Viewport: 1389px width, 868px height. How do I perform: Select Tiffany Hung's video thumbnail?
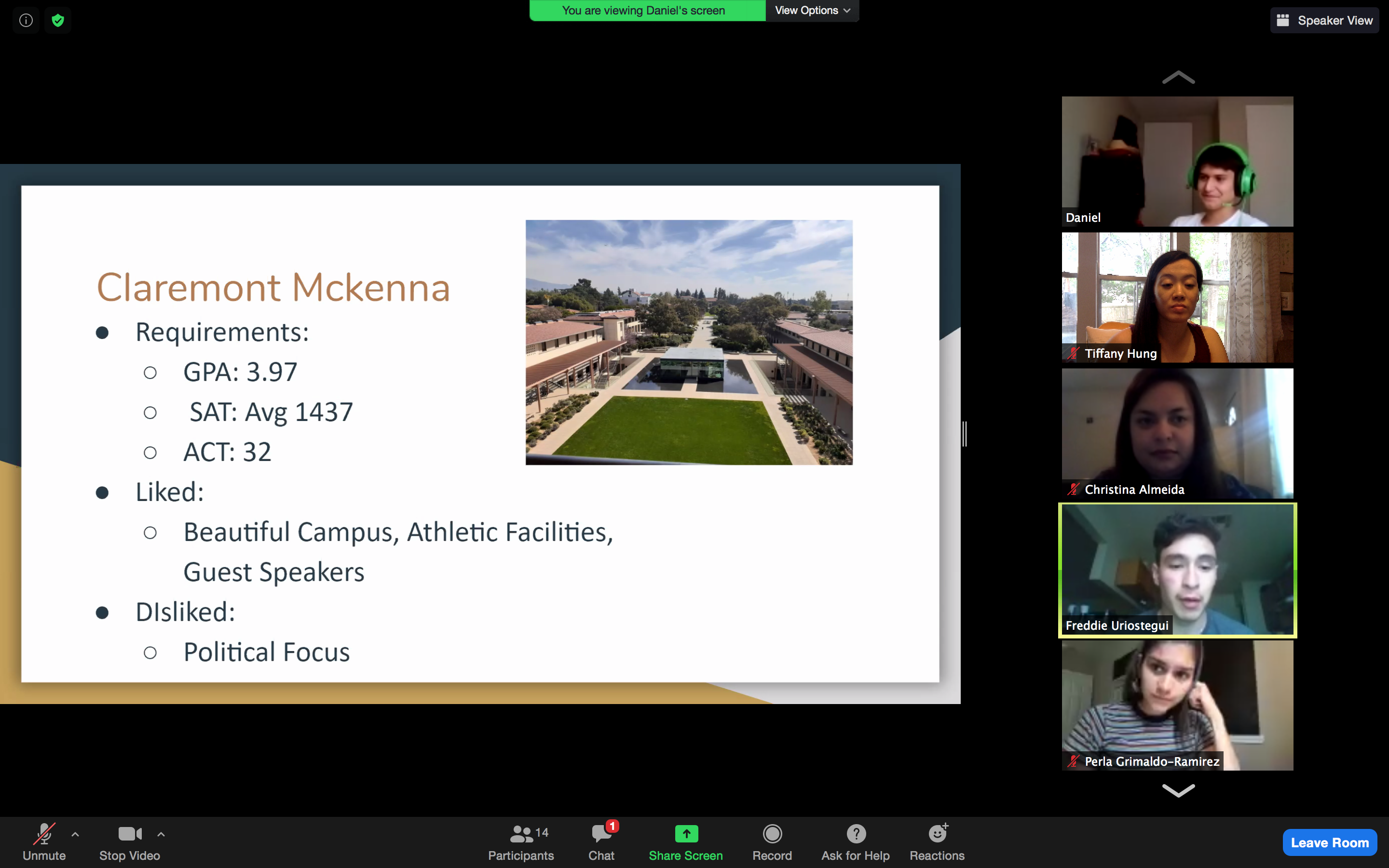point(1177,298)
